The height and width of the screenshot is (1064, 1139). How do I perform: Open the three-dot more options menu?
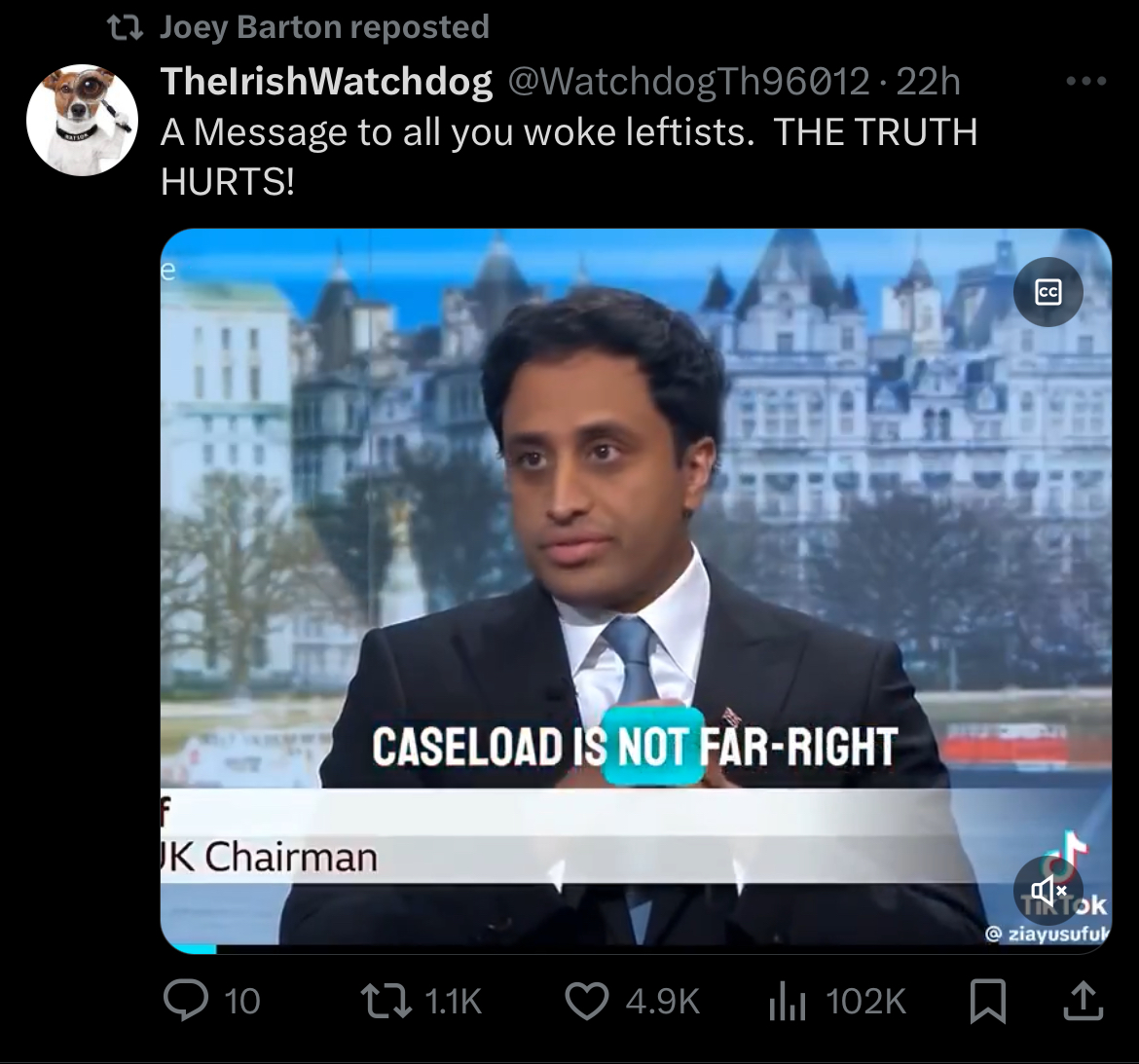click(x=1086, y=81)
